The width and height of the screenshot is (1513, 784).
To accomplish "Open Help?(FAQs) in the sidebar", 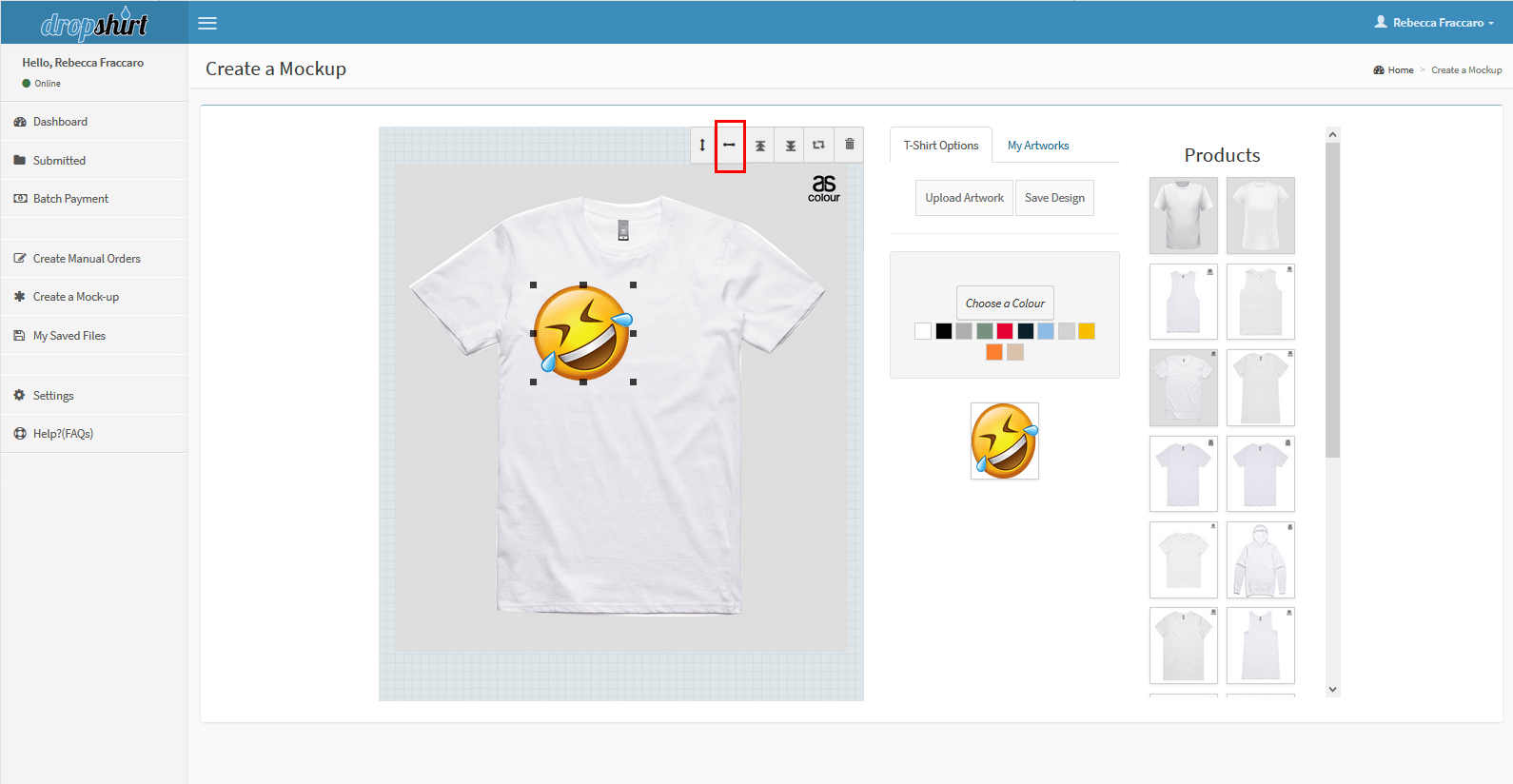I will point(94,434).
